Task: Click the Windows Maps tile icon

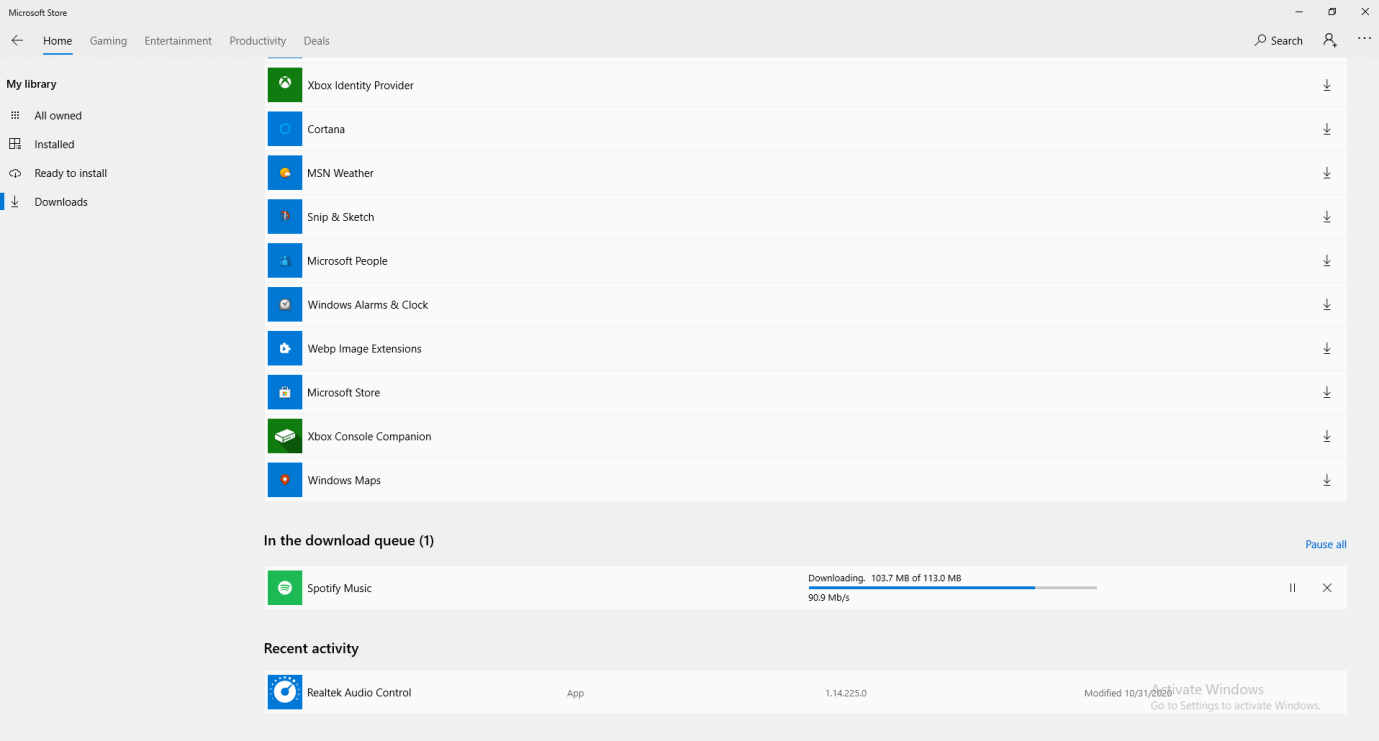Action: [x=285, y=480]
